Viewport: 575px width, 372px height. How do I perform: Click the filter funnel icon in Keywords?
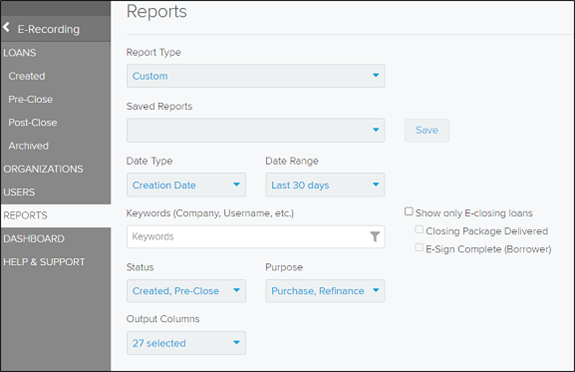coord(374,237)
